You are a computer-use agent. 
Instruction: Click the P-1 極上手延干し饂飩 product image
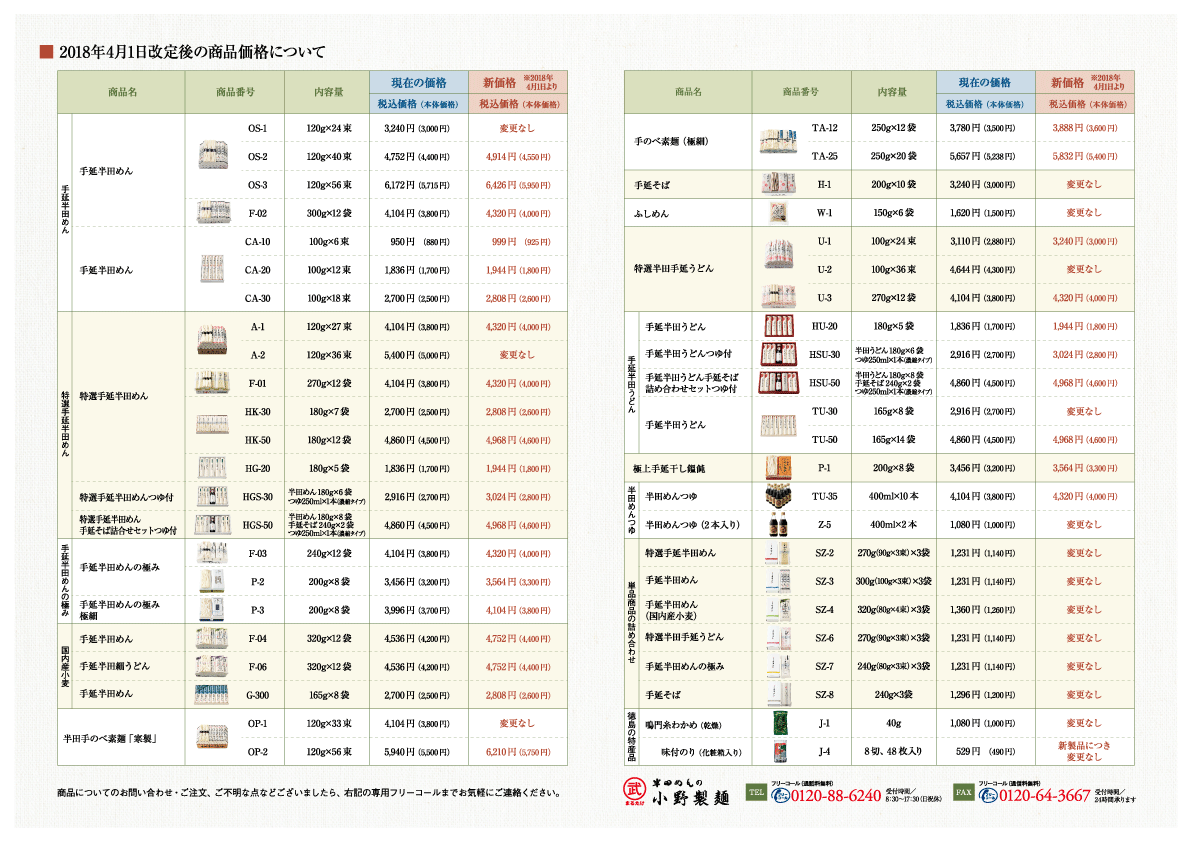(x=777, y=467)
